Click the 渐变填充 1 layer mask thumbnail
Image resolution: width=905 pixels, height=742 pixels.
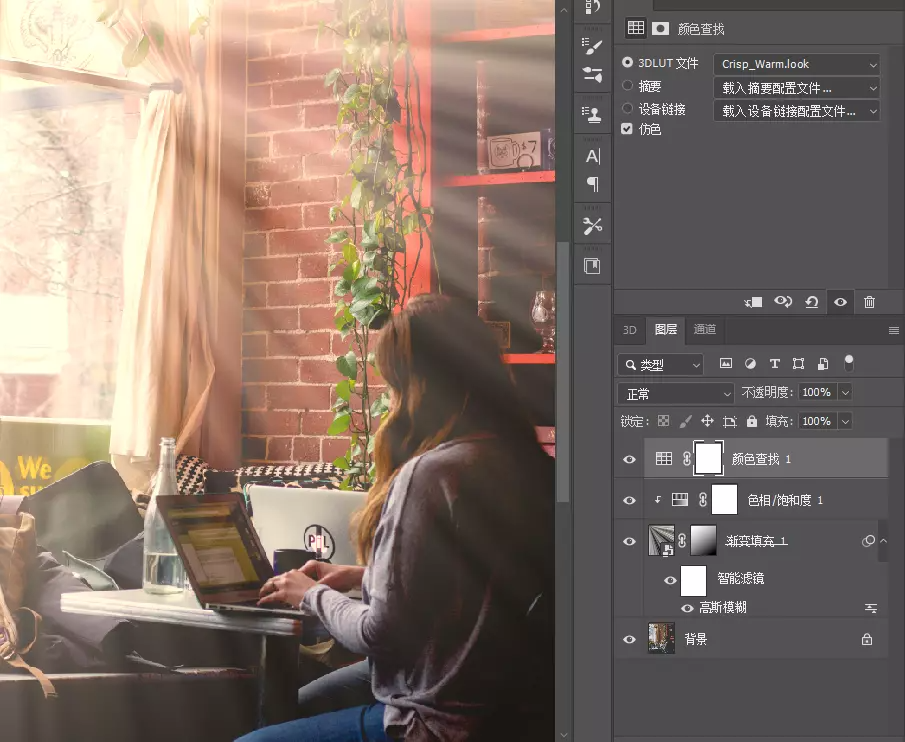point(703,541)
